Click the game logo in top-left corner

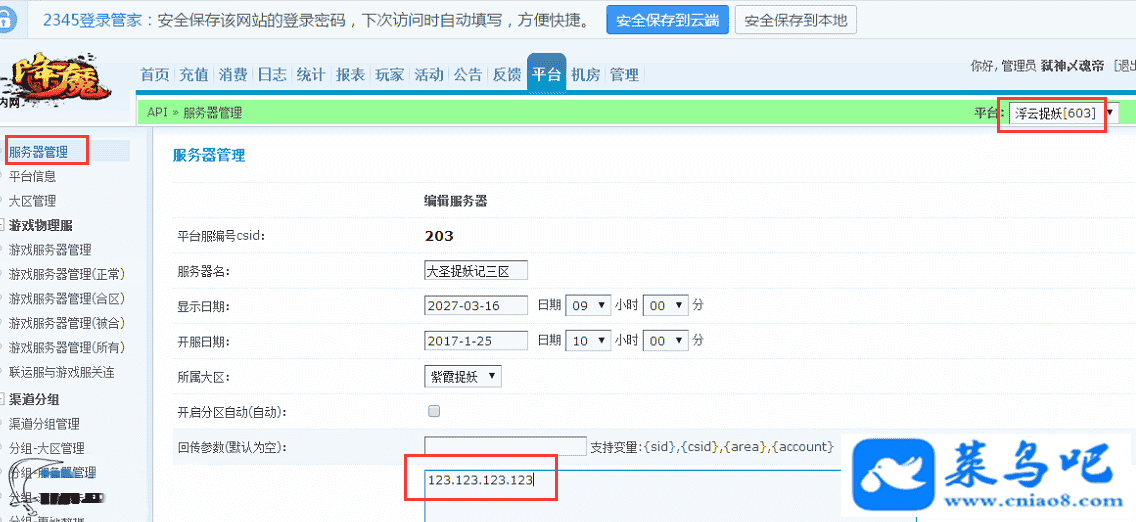58,84
